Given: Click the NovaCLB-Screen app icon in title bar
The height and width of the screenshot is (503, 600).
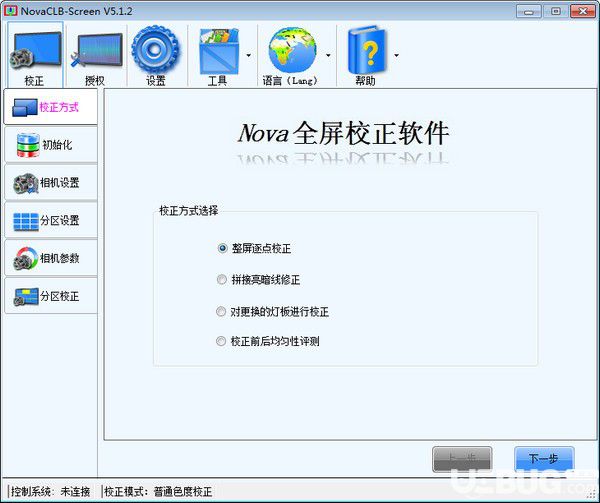Looking at the screenshot, I should coord(10,11).
